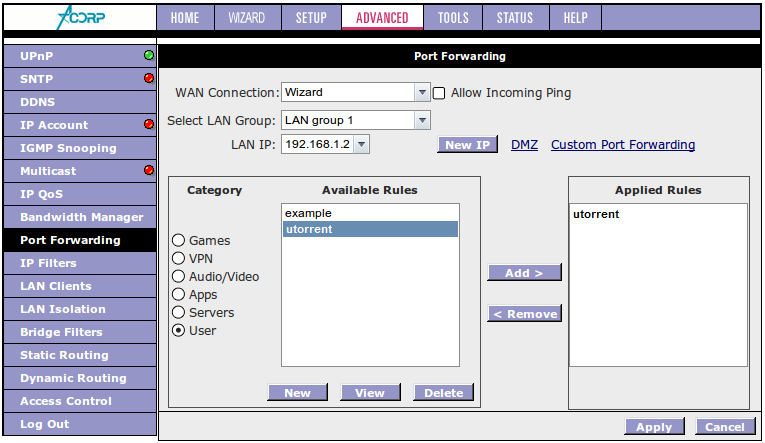Open IP QoS in the sidebar
The image size is (765, 443).
80,194
